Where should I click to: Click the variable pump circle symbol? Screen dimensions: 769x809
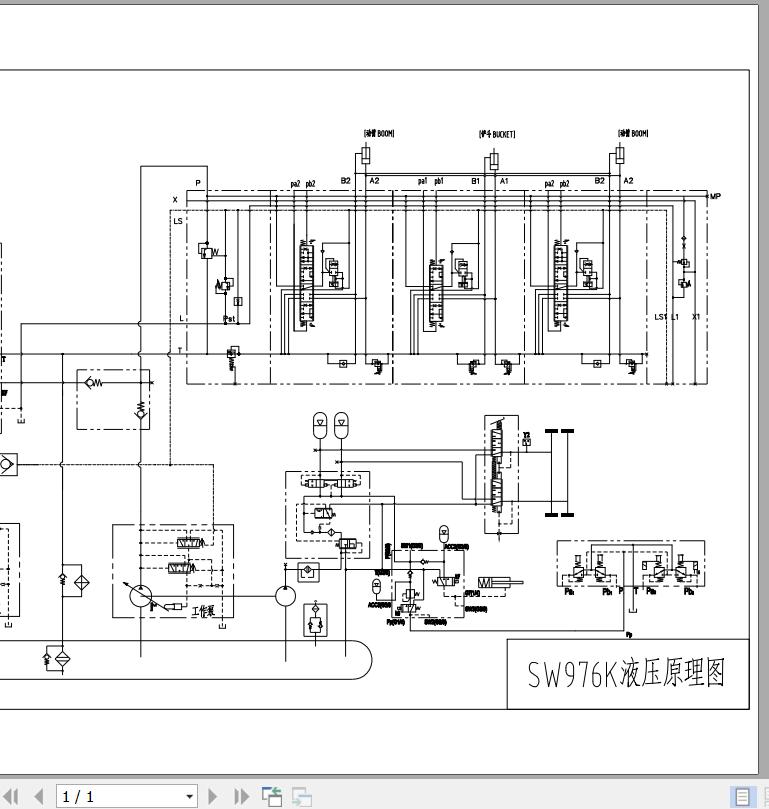tap(141, 596)
